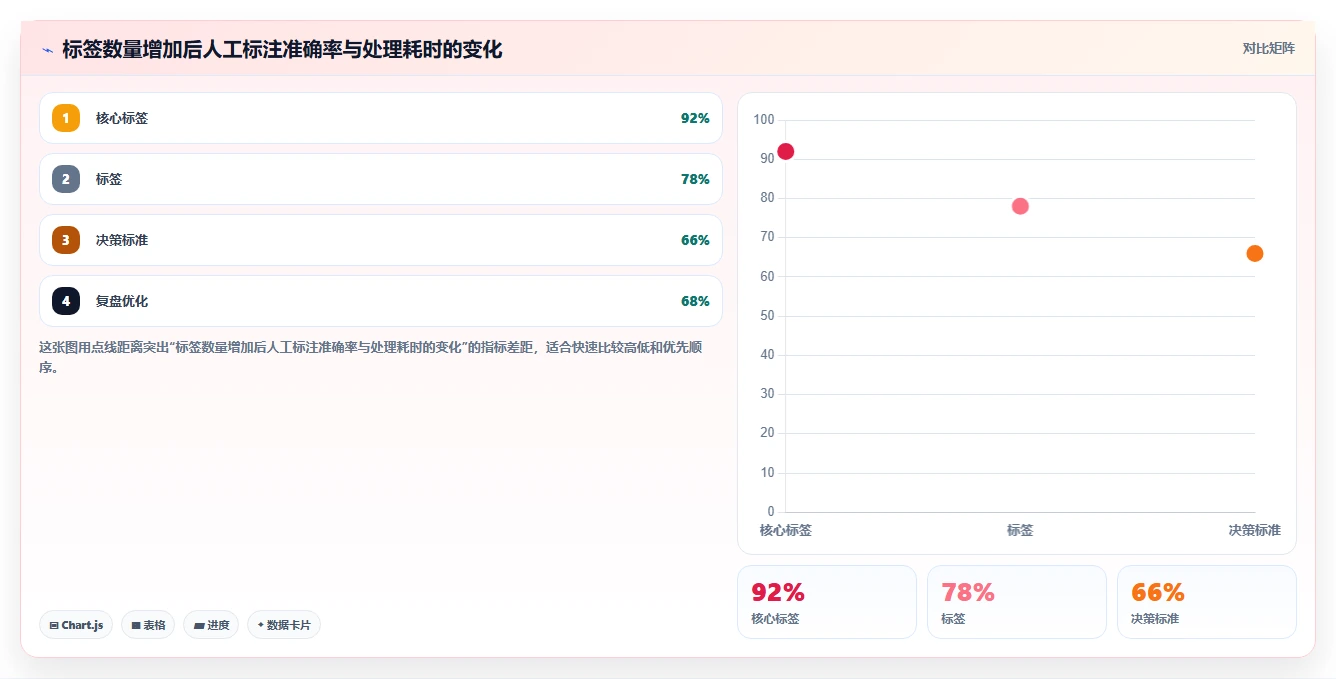Click the orange 决策标准 data point
The image size is (1336, 679).
click(x=1255, y=253)
